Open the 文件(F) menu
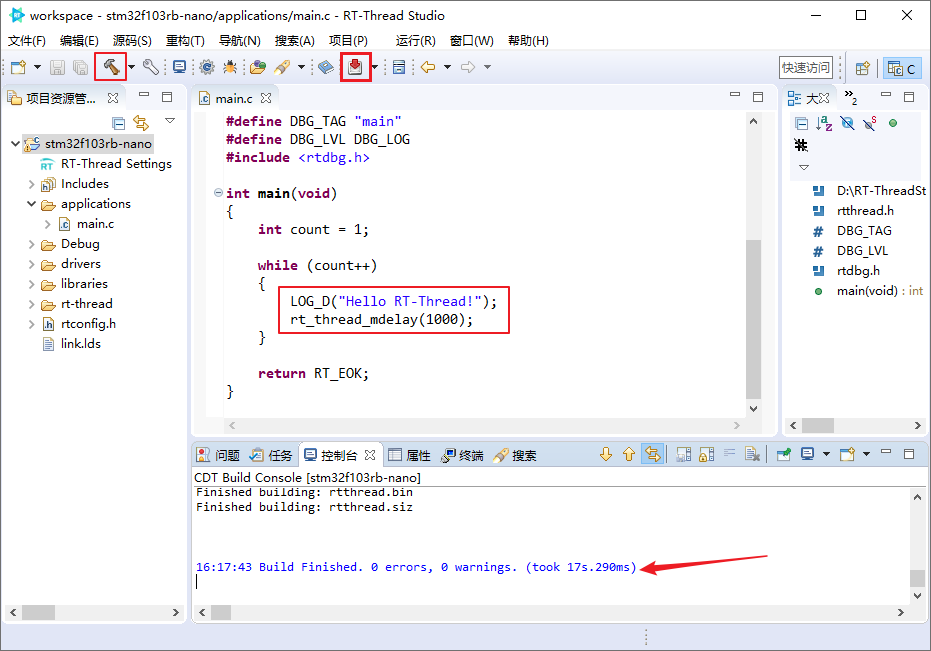Image resolution: width=931 pixels, height=651 pixels. (27, 40)
